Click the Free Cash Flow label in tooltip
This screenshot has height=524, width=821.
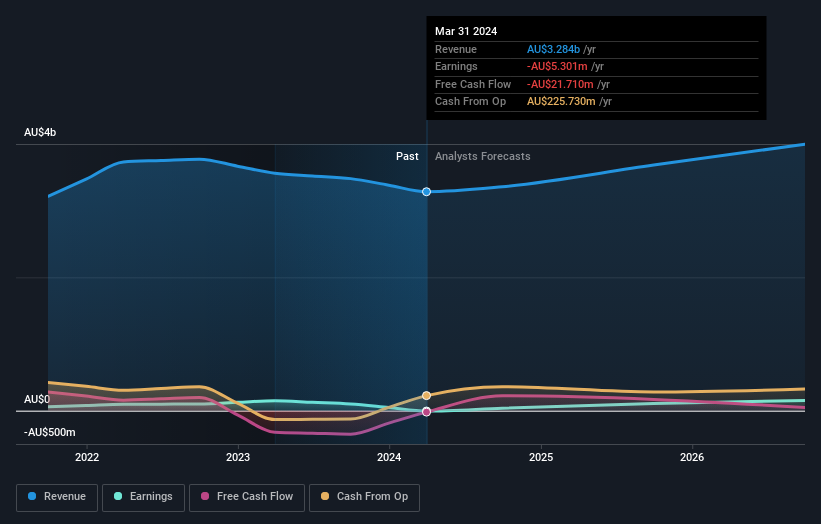473,84
